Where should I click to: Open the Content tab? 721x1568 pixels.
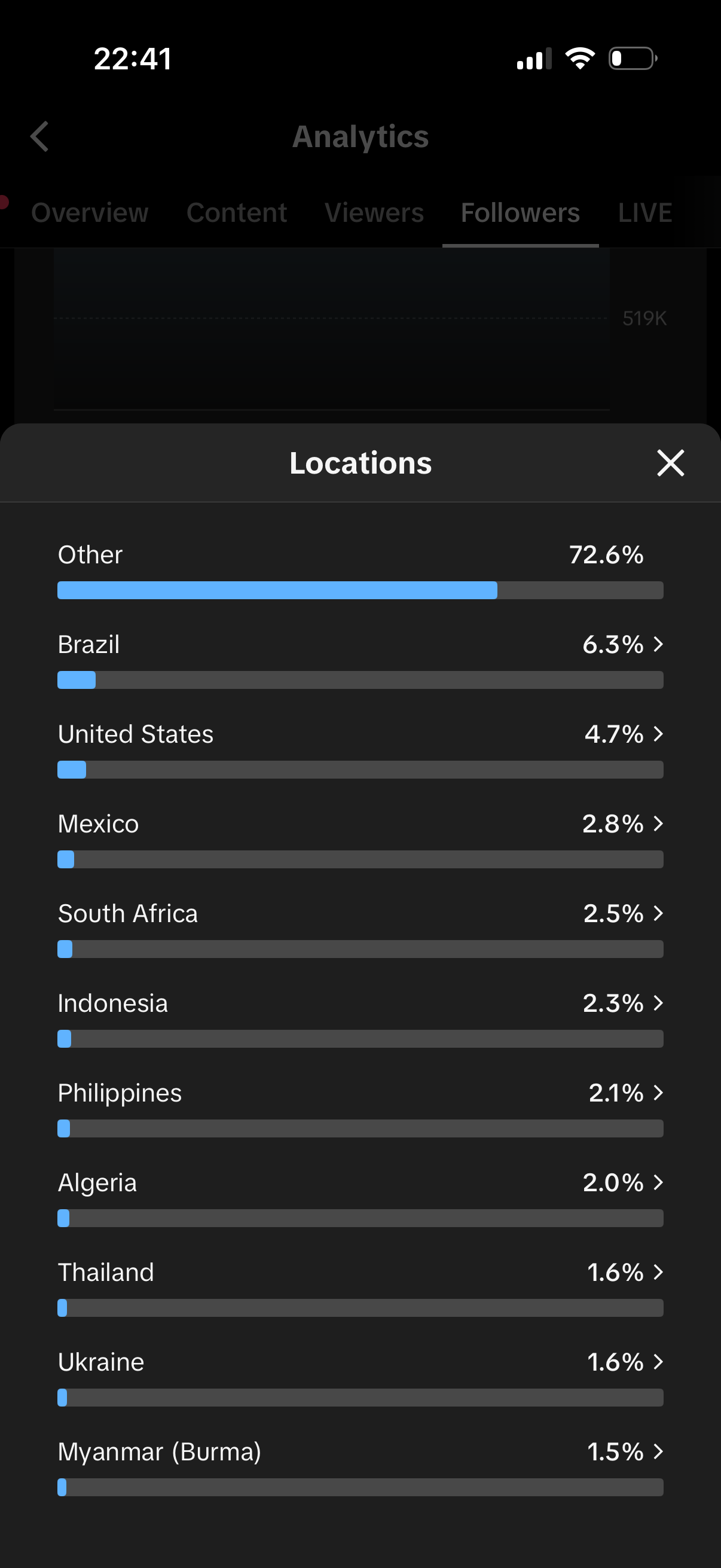tap(237, 212)
